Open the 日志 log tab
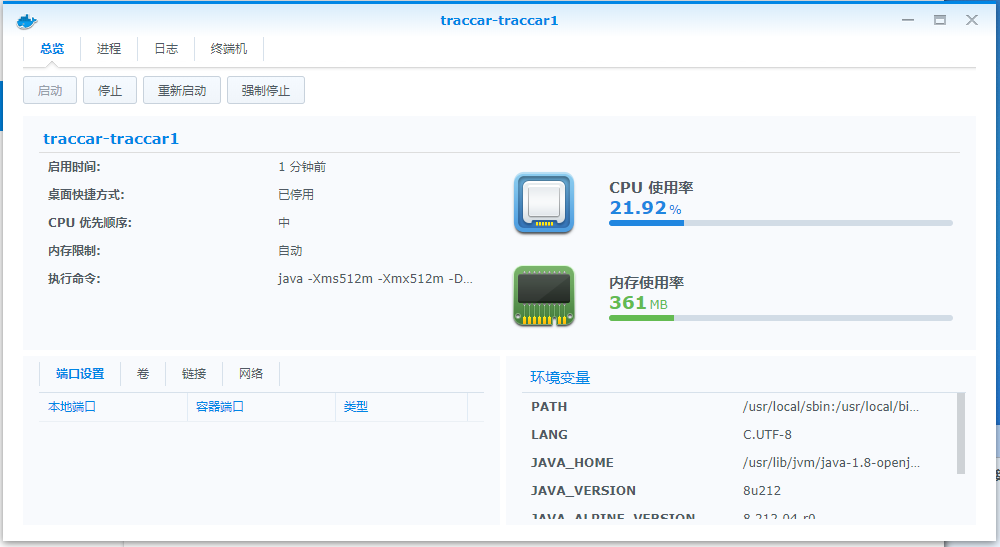 point(166,48)
